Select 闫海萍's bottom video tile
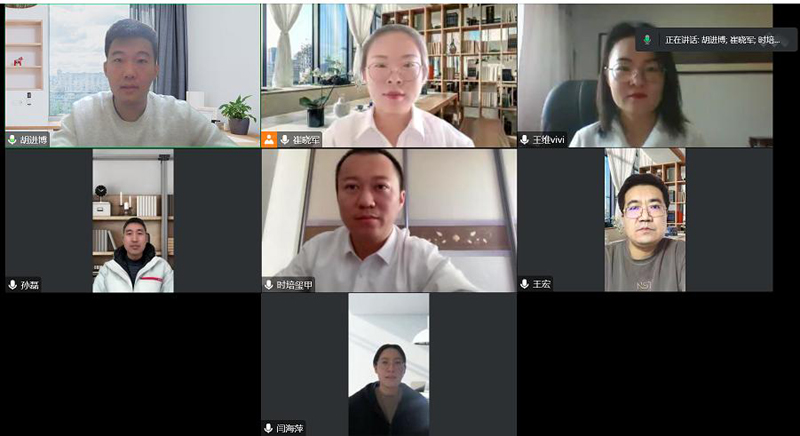Screen dimensions: 800x436 pos(389,364)
